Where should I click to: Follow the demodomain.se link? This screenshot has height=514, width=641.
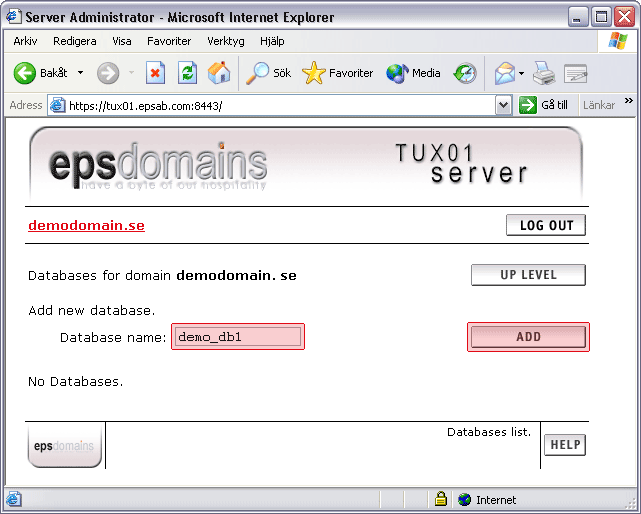point(86,225)
